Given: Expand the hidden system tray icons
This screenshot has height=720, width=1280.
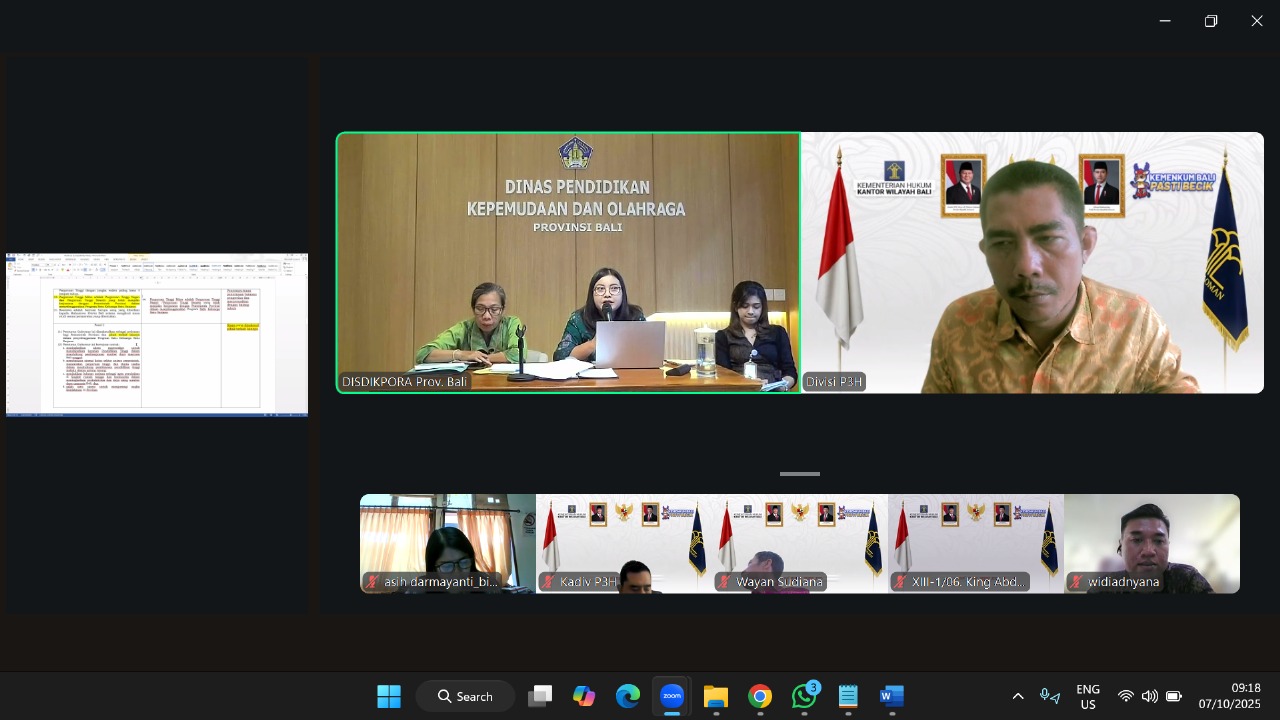Looking at the screenshot, I should click(1018, 696).
